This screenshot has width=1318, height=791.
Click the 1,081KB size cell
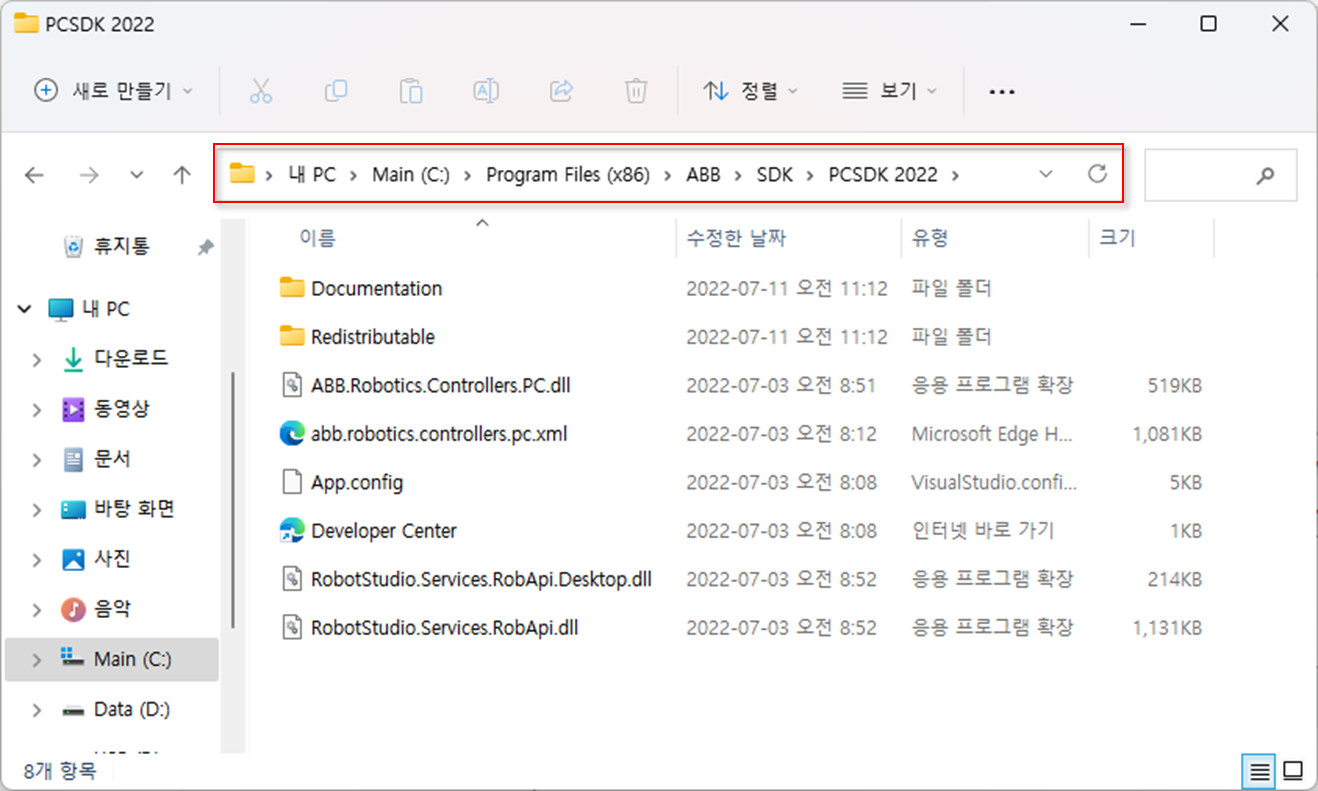(1167, 434)
